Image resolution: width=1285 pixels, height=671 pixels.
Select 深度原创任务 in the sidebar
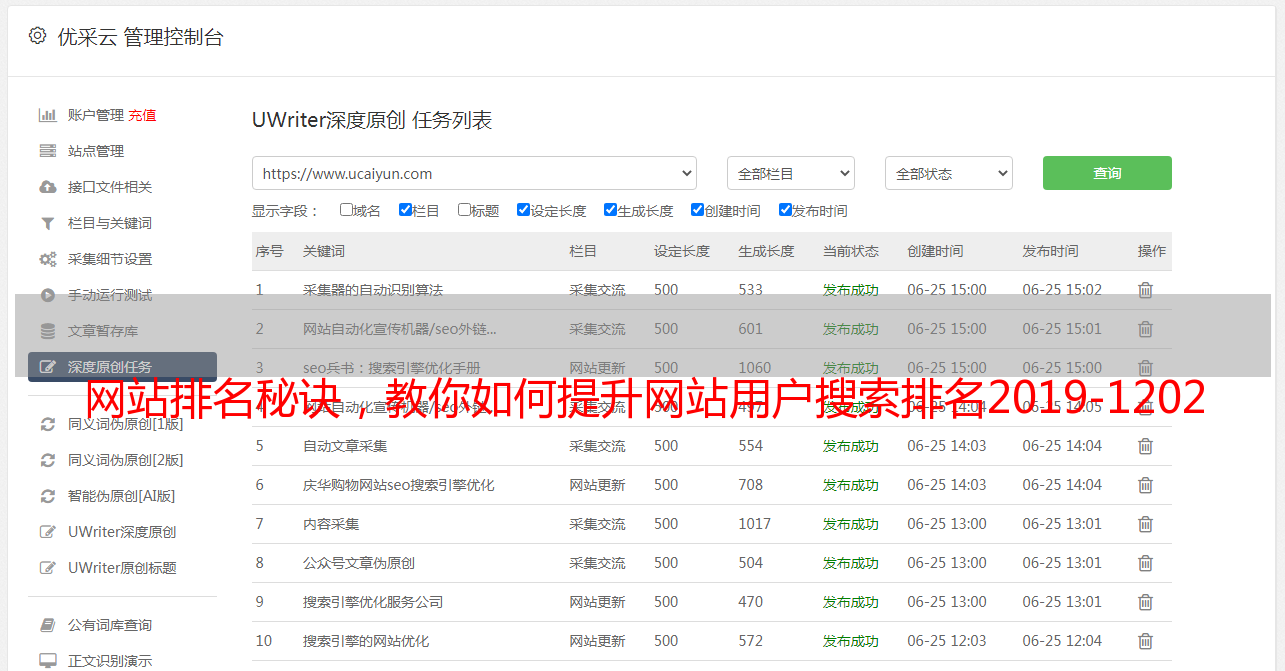pos(122,367)
